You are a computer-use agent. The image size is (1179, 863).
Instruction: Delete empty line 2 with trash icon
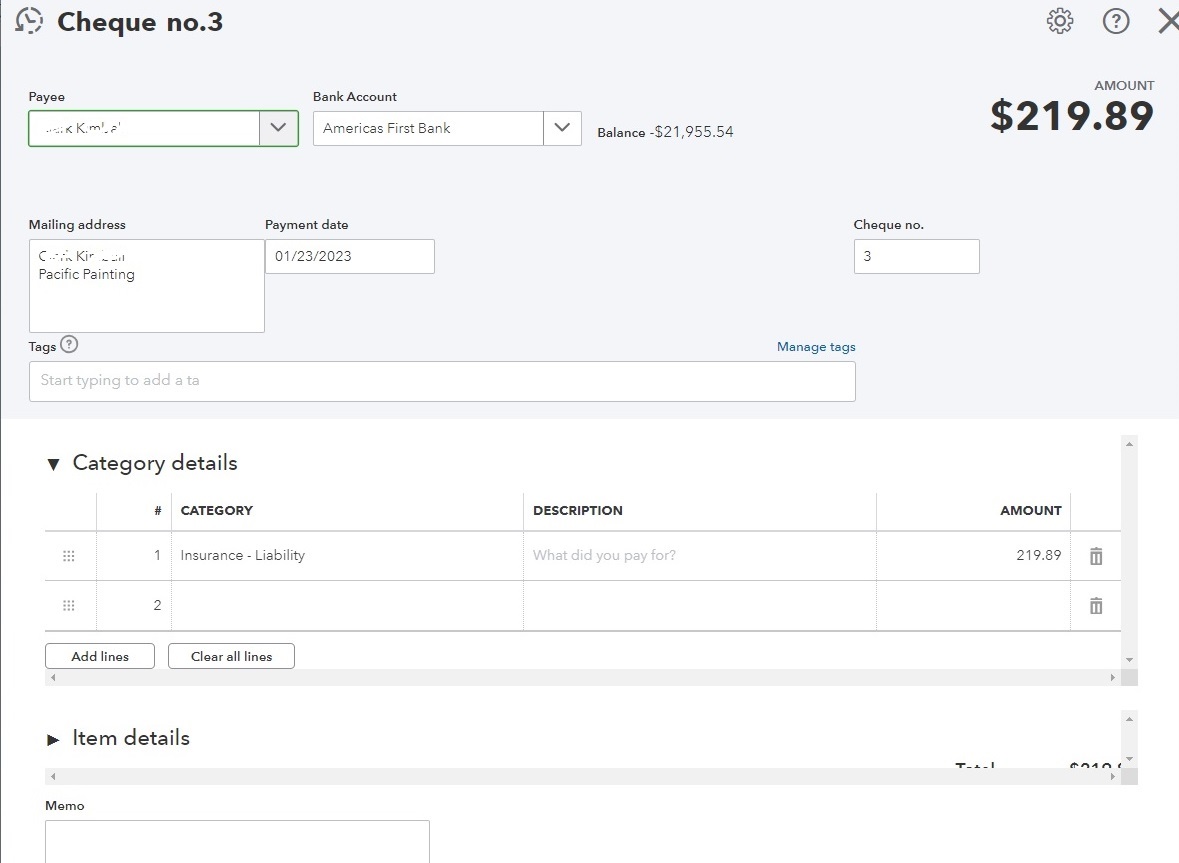point(1096,605)
